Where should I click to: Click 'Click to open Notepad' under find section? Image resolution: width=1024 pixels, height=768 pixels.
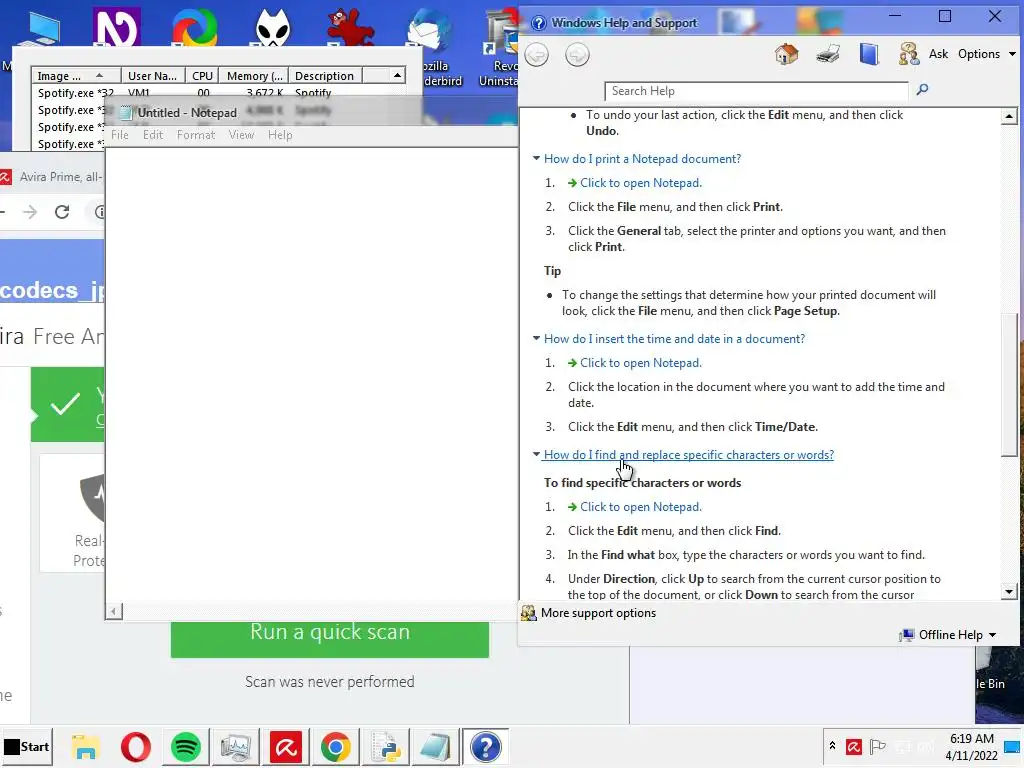point(641,507)
